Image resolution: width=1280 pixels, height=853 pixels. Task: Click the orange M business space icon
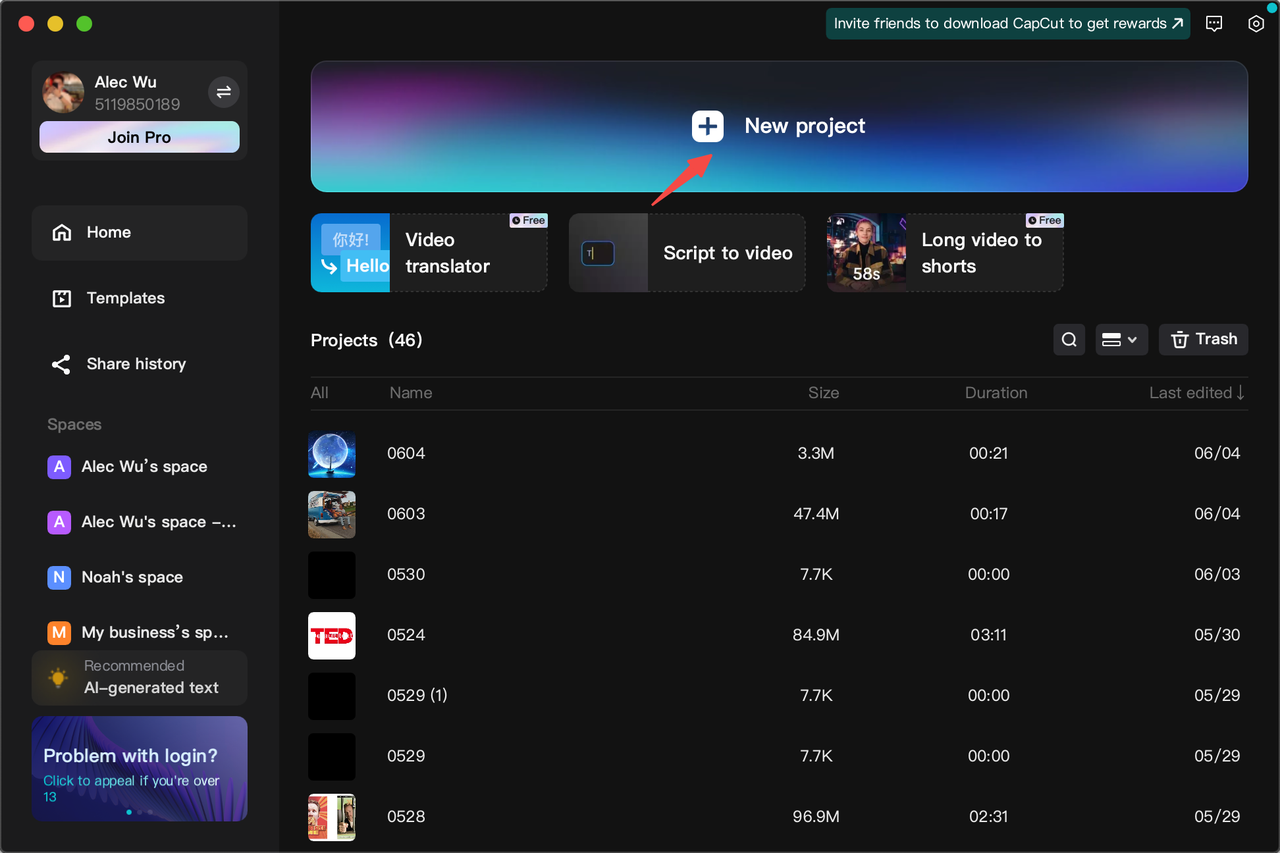pos(59,633)
